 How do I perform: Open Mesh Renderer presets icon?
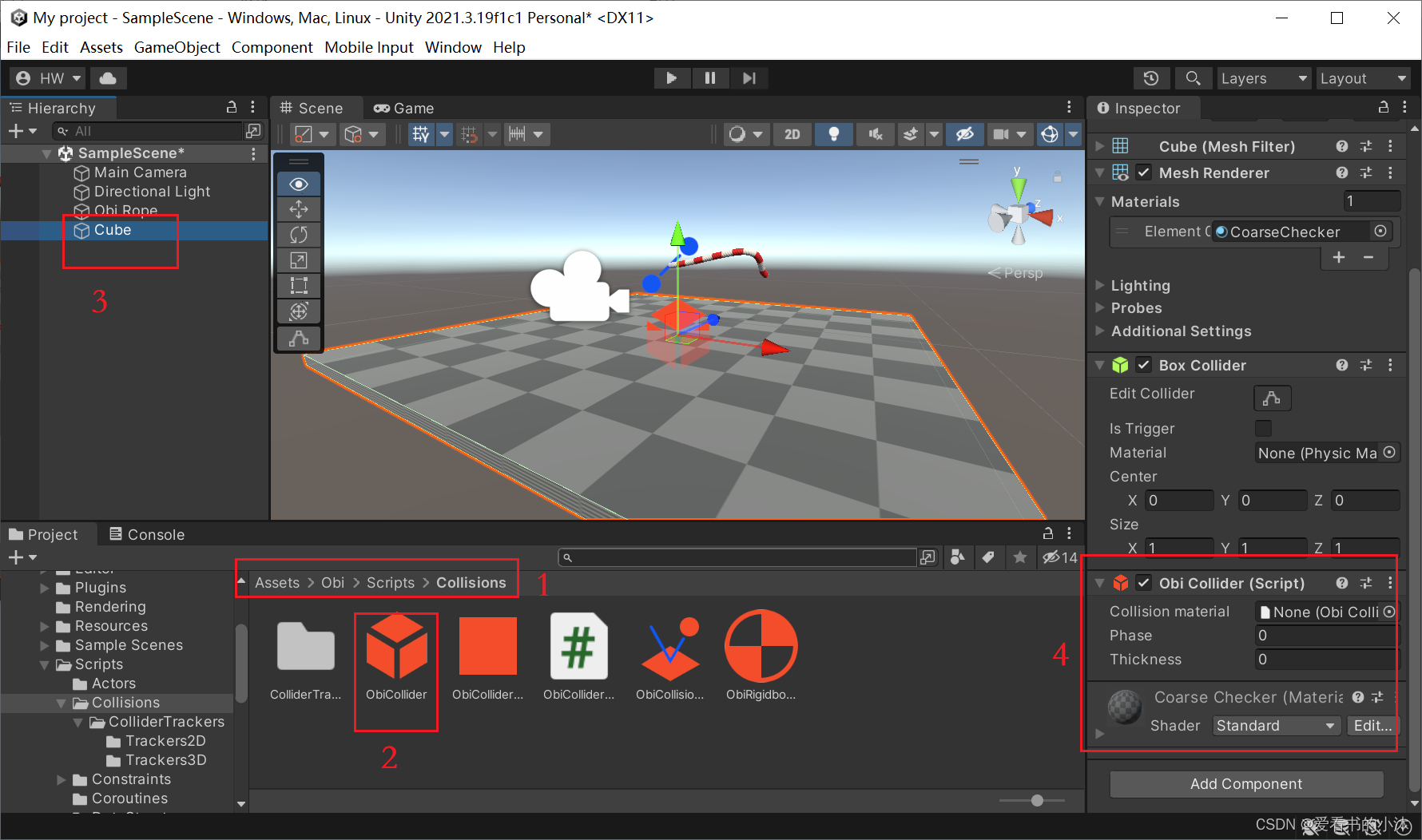click(1366, 172)
